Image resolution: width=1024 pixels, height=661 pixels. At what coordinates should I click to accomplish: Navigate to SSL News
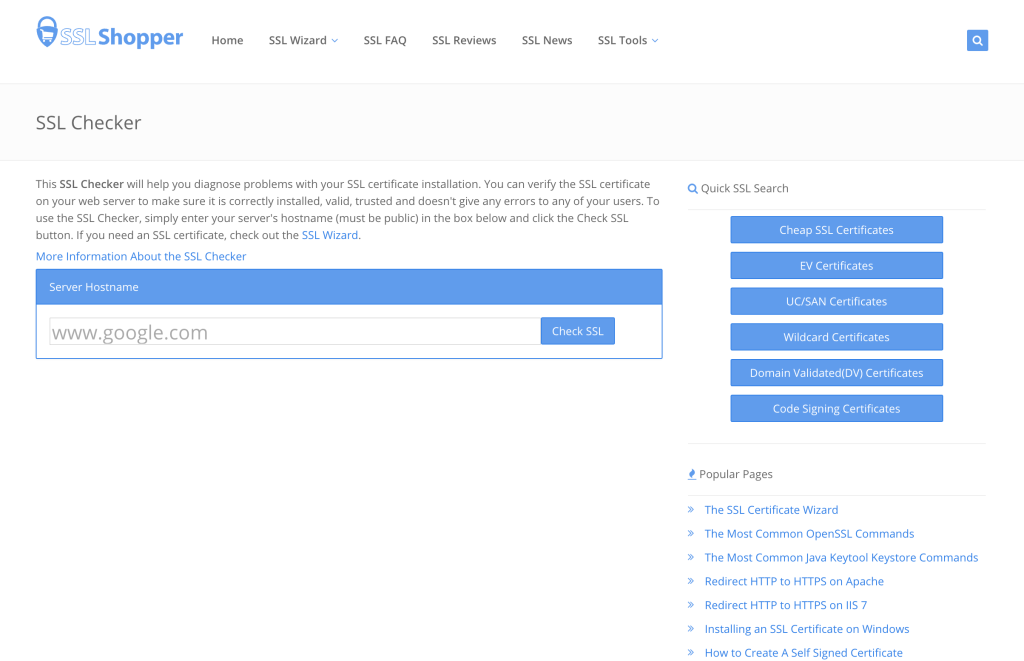coord(547,41)
